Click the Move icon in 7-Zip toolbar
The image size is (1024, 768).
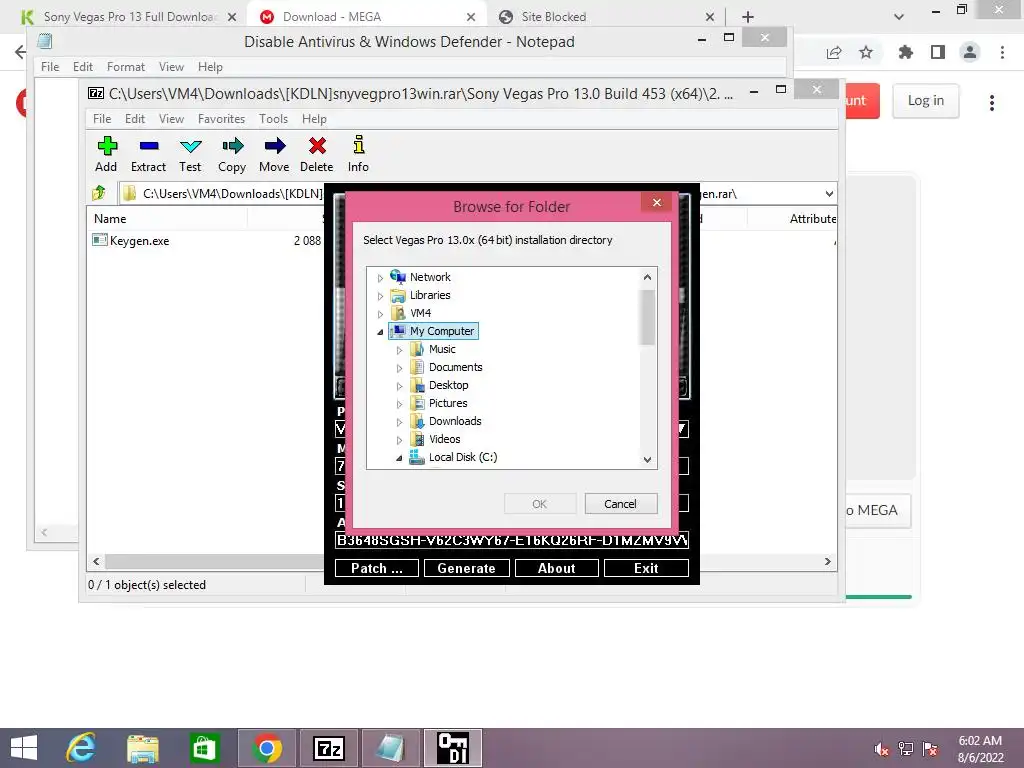tap(275, 146)
